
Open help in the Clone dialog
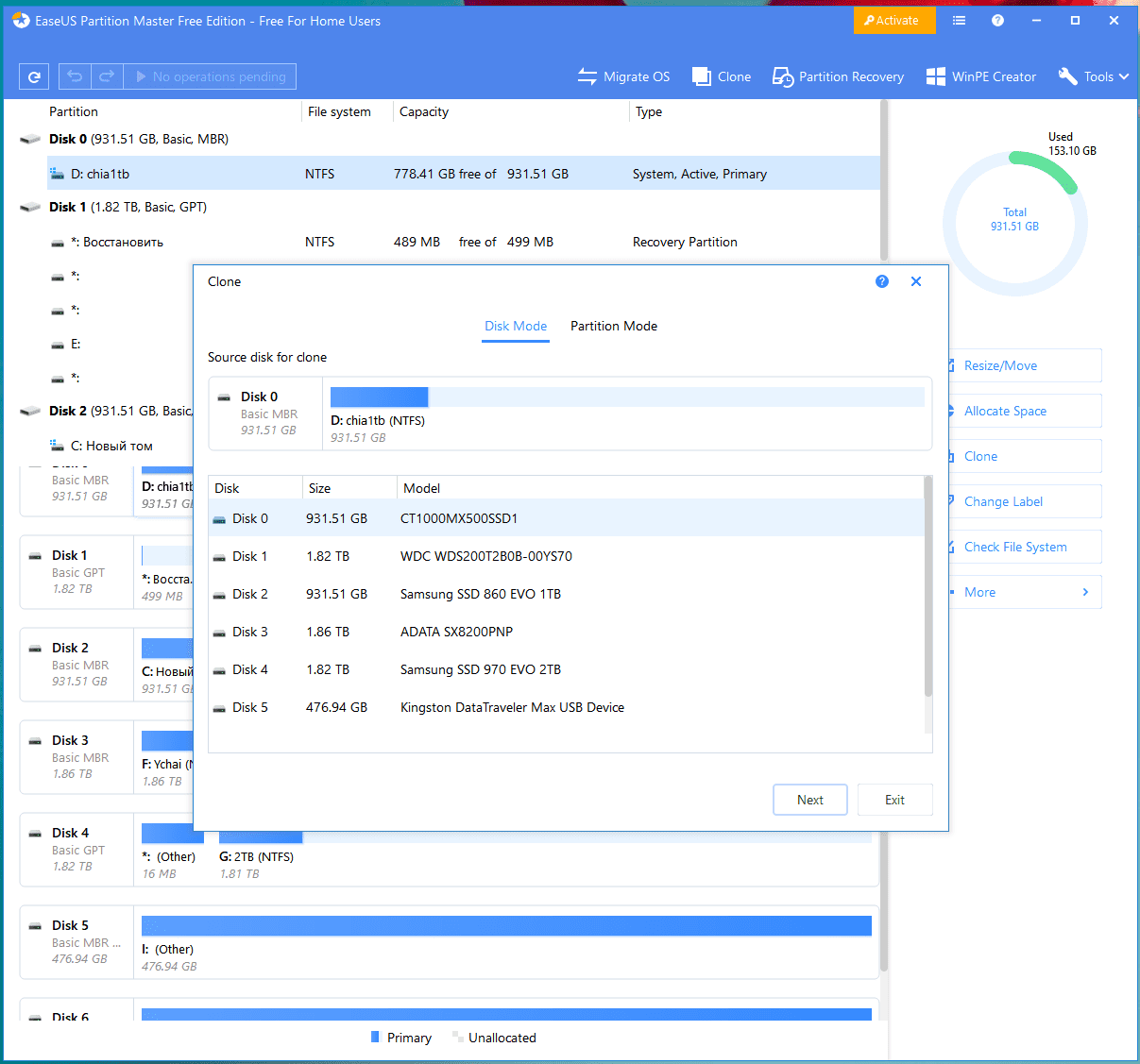pos(882,281)
